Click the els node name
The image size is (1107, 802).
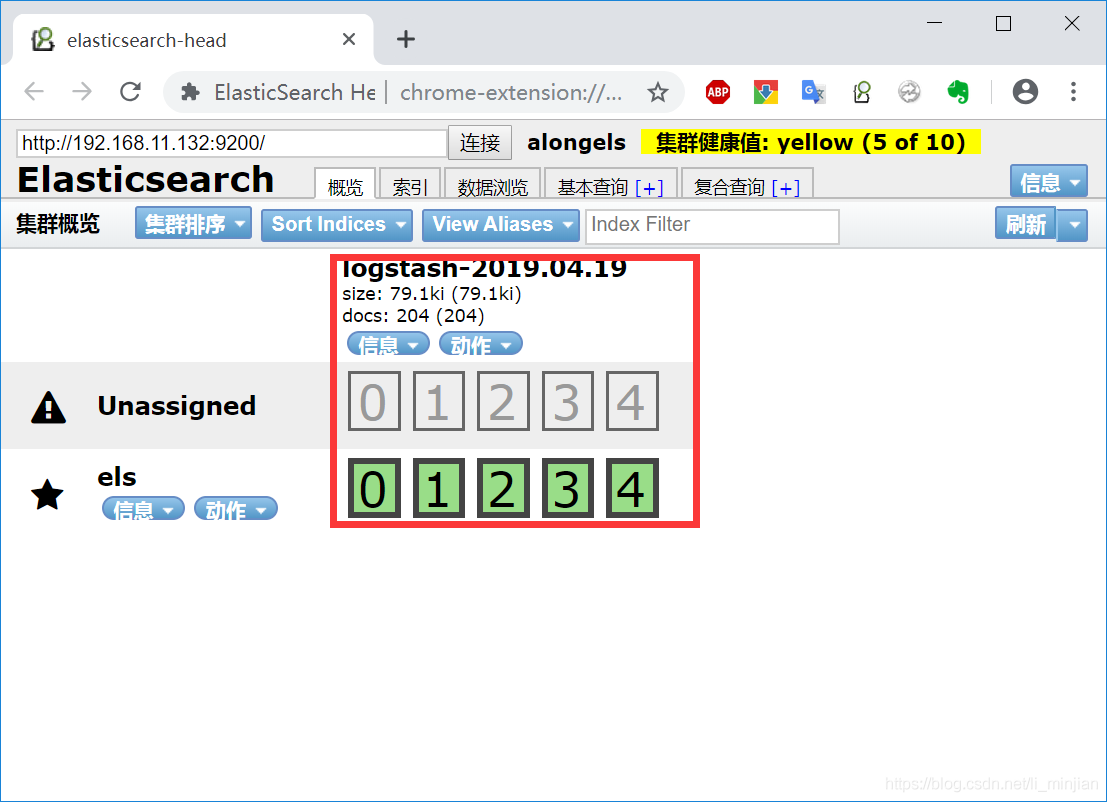[116, 477]
